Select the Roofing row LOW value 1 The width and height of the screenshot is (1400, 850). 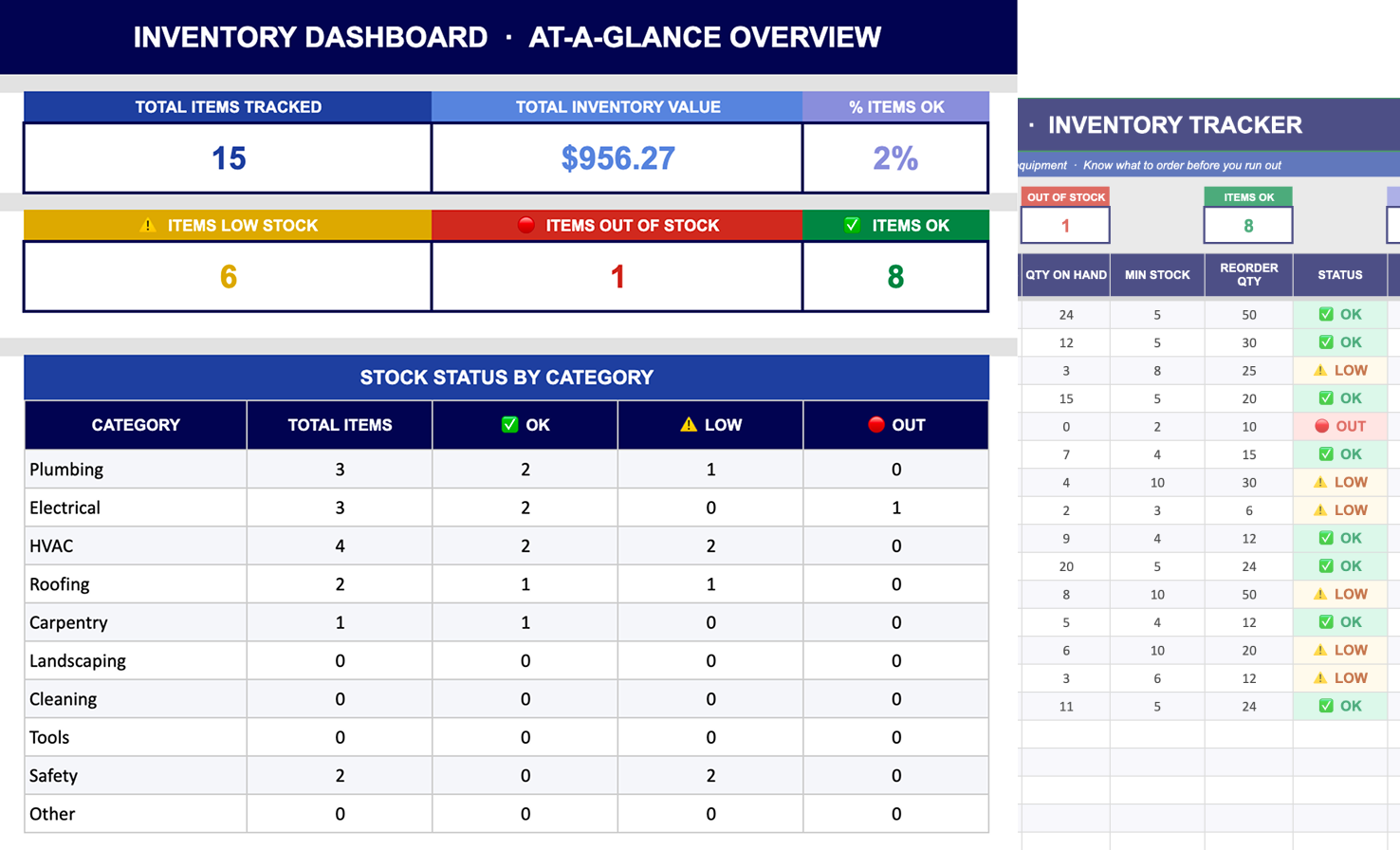tap(710, 584)
